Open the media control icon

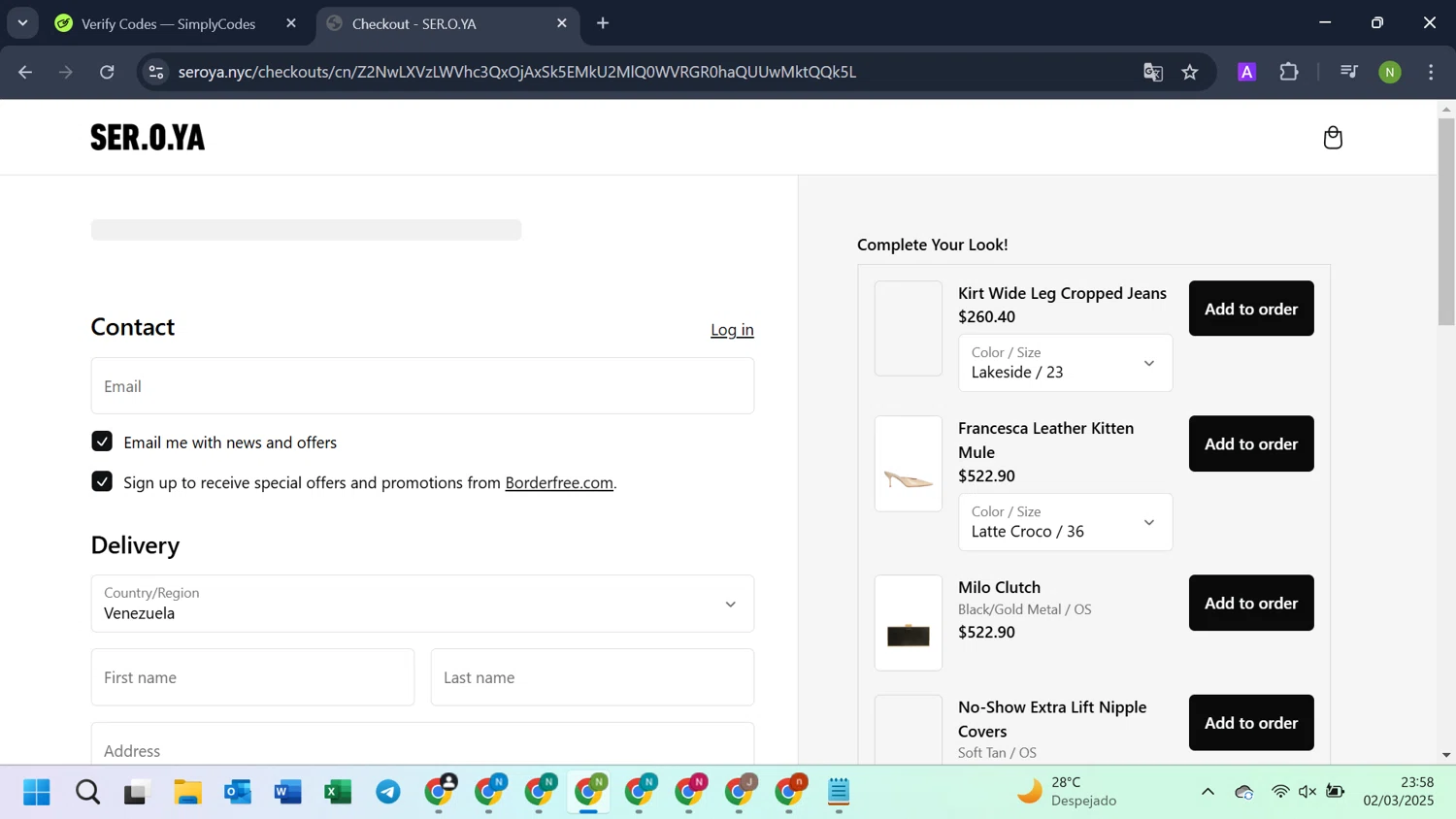[1348, 72]
